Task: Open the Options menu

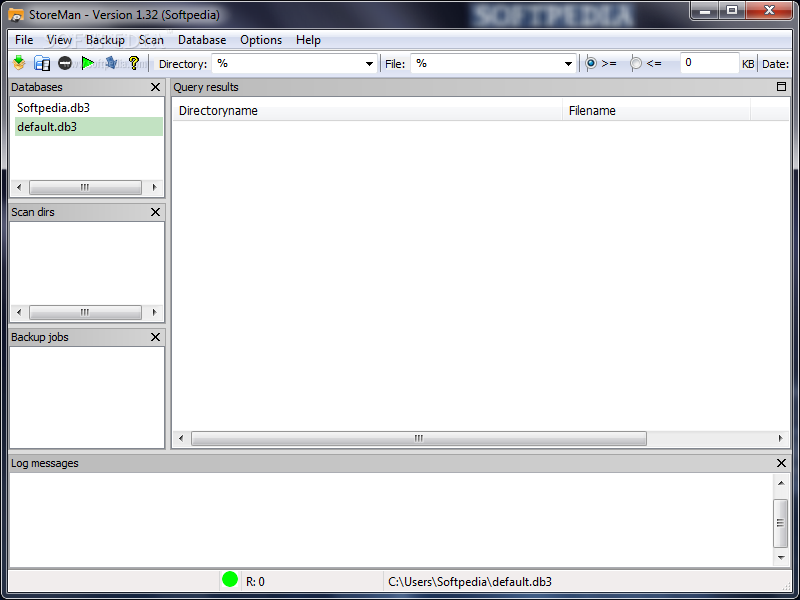Action: click(x=261, y=40)
